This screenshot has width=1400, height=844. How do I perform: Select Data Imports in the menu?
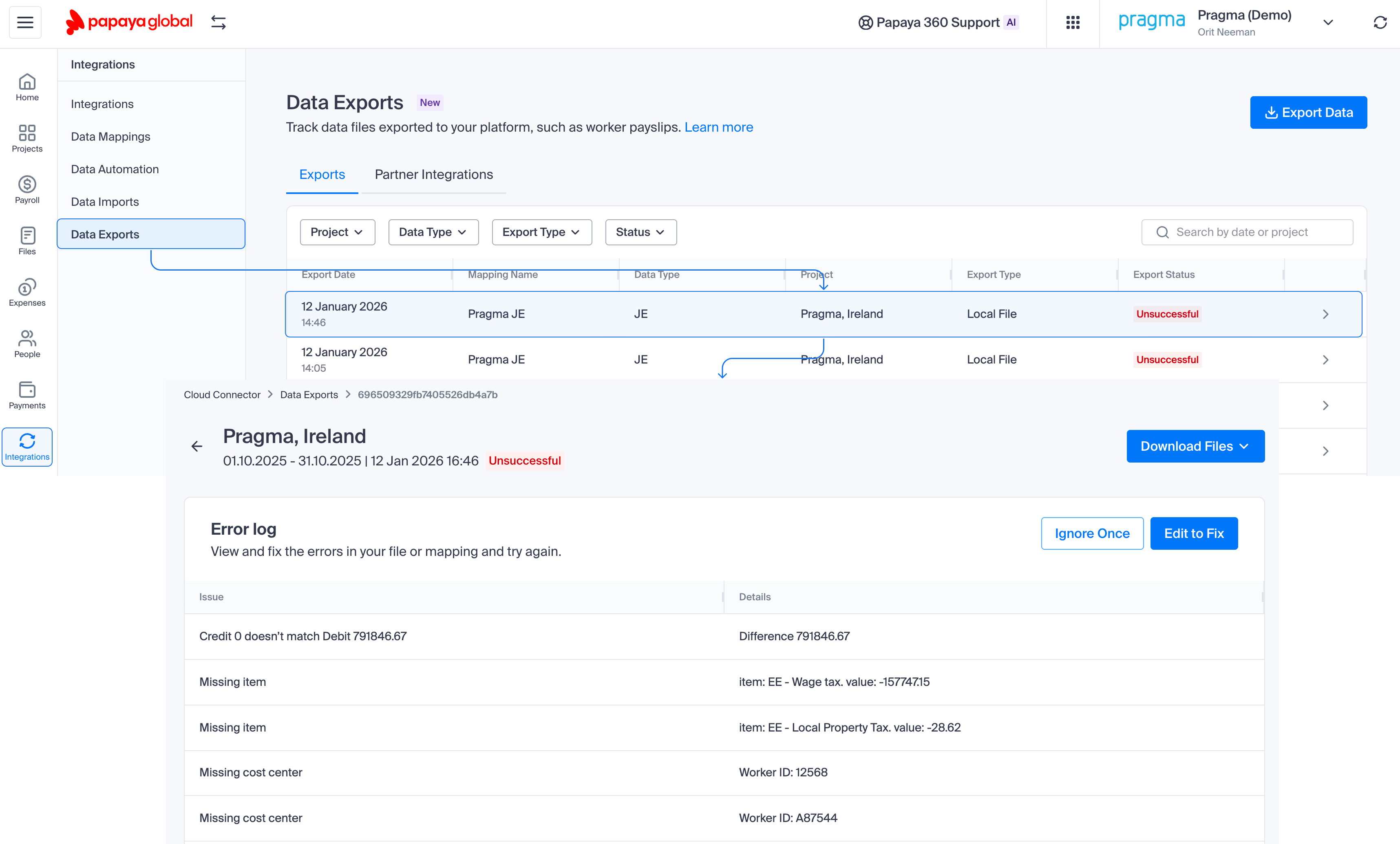[104, 202]
